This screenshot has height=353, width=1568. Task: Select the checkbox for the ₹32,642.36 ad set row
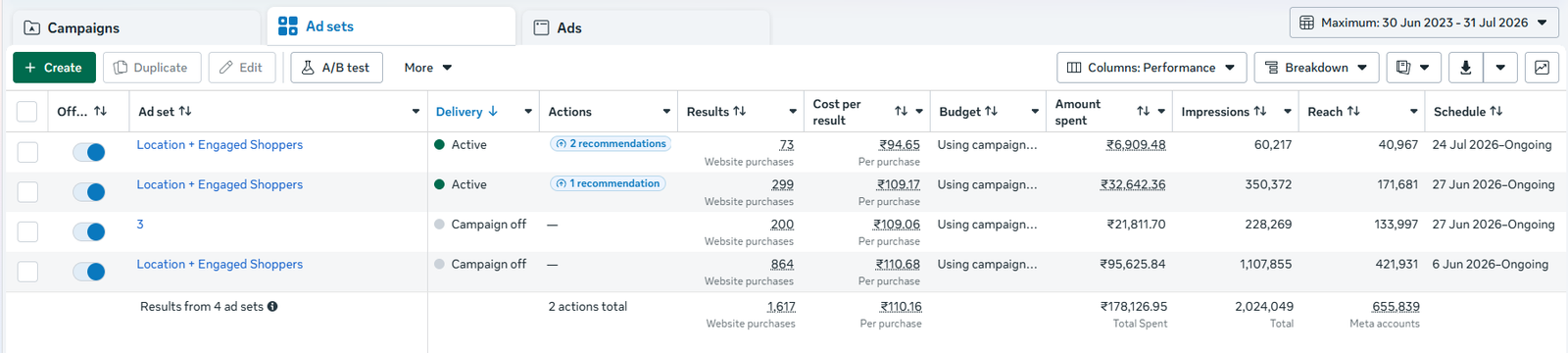point(27,192)
